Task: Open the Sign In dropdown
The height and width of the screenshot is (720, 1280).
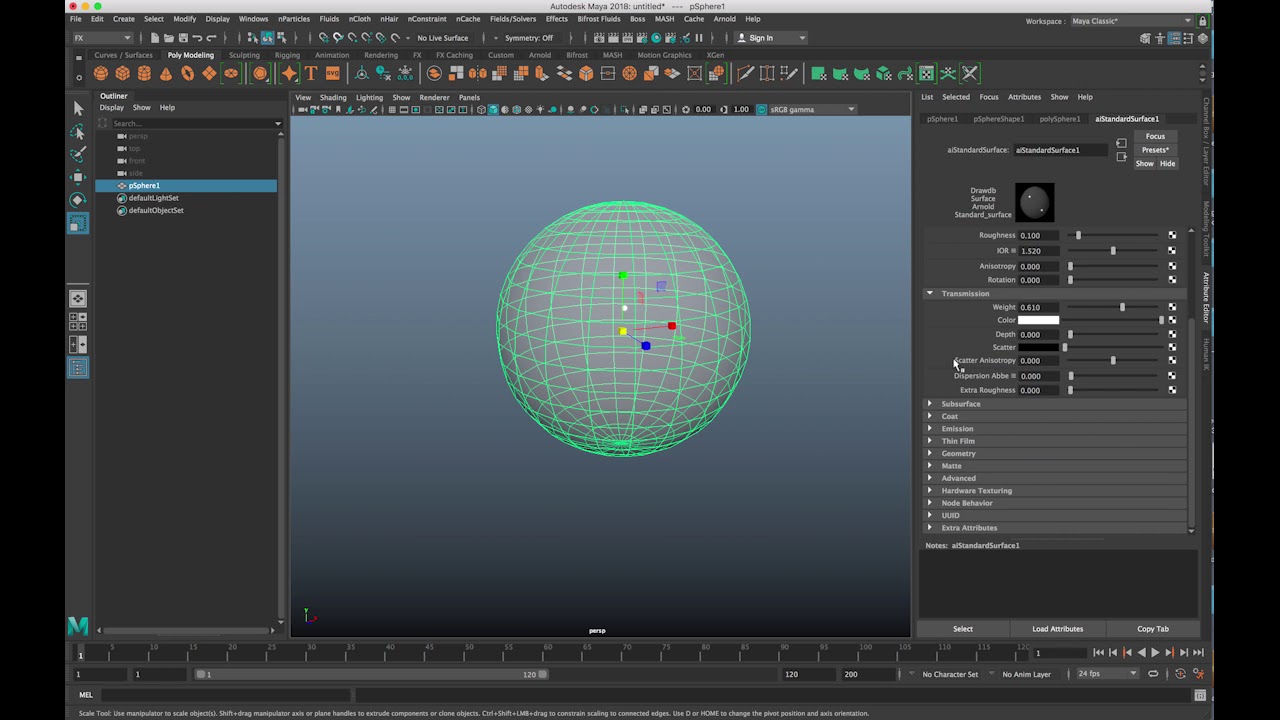Action: [771, 38]
